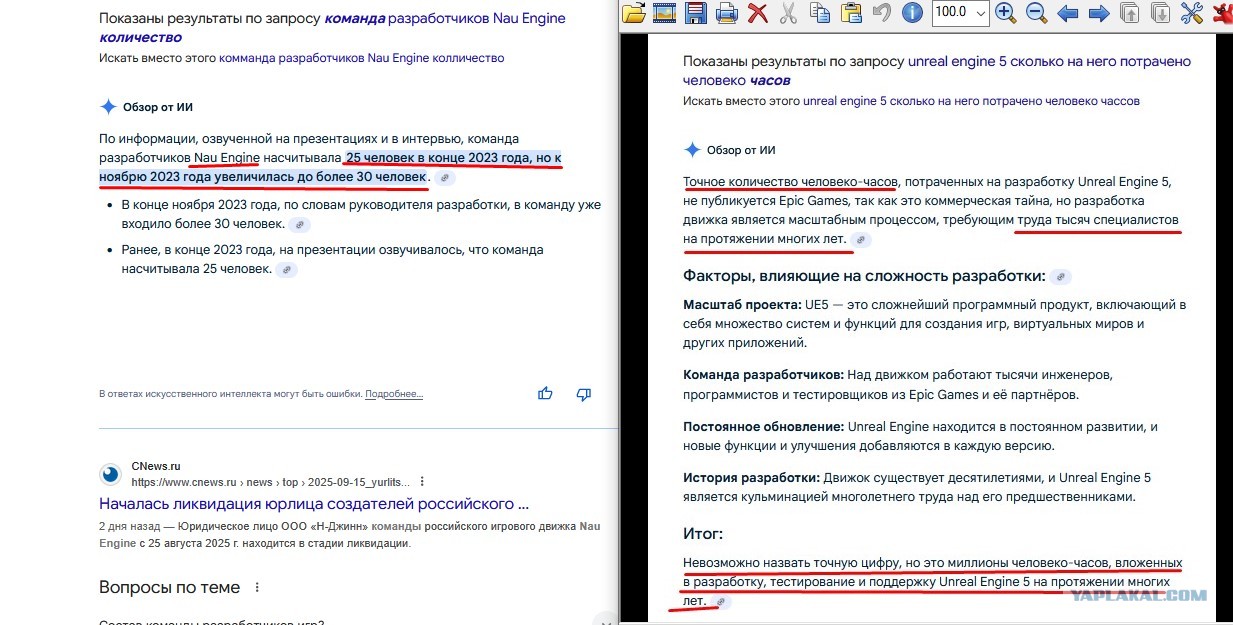The image size is (1233, 625).
Task: Click the Undo arrow icon
Action: (881, 13)
